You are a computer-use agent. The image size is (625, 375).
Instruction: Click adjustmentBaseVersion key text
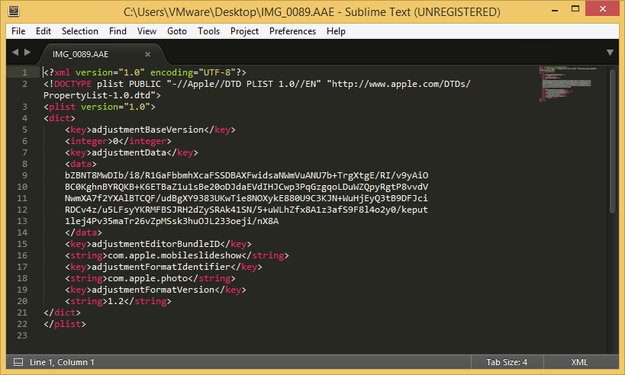147,130
